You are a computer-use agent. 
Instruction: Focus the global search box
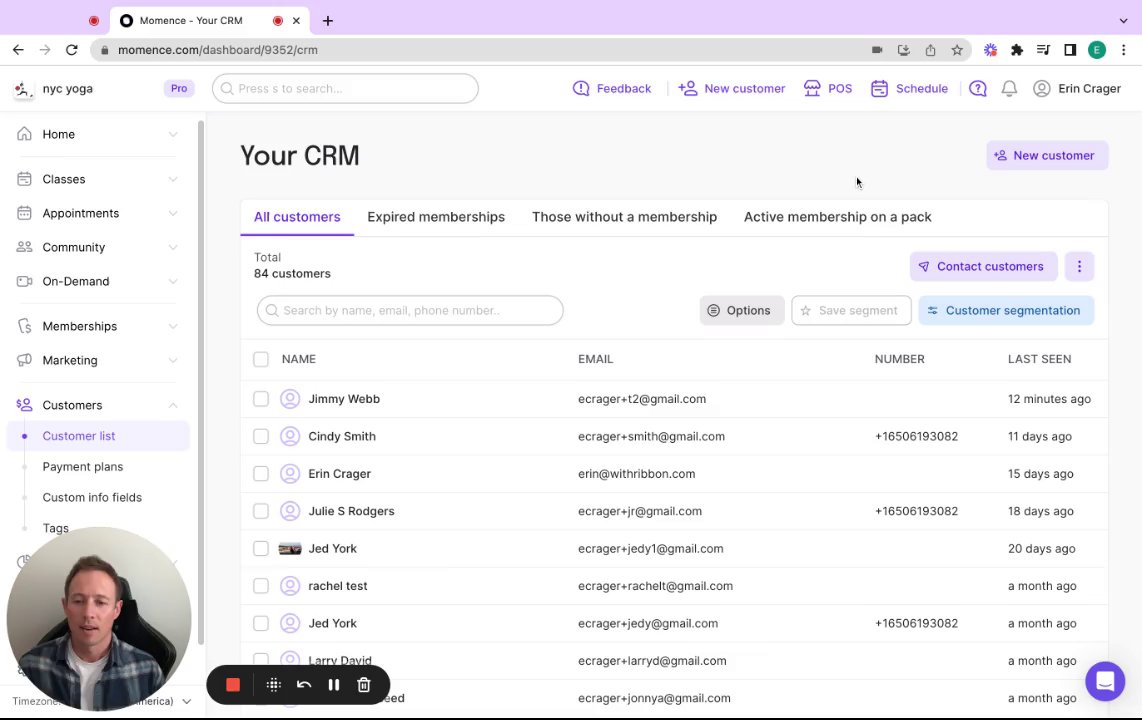click(x=345, y=88)
